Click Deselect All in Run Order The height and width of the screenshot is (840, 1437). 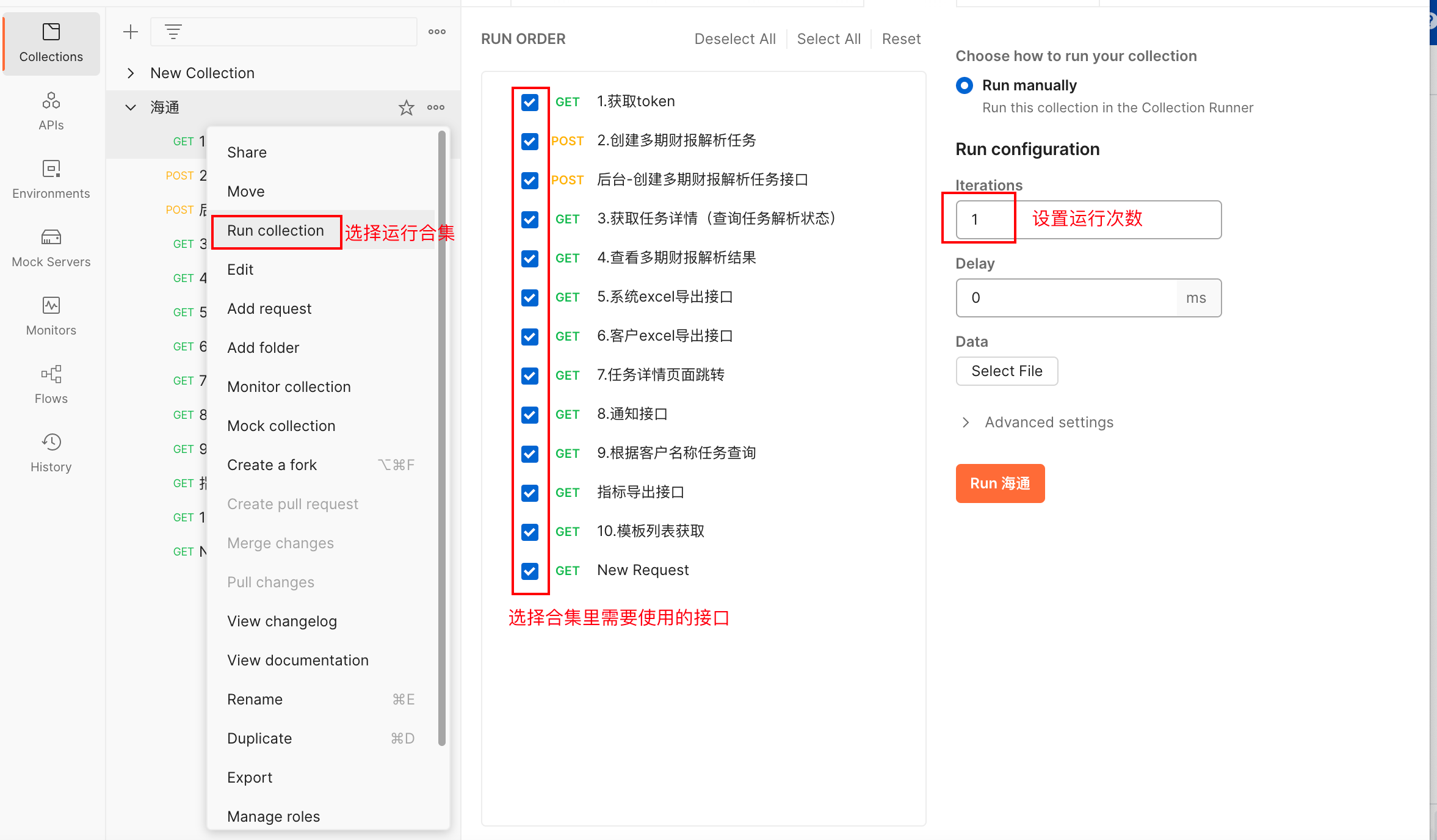tap(734, 38)
